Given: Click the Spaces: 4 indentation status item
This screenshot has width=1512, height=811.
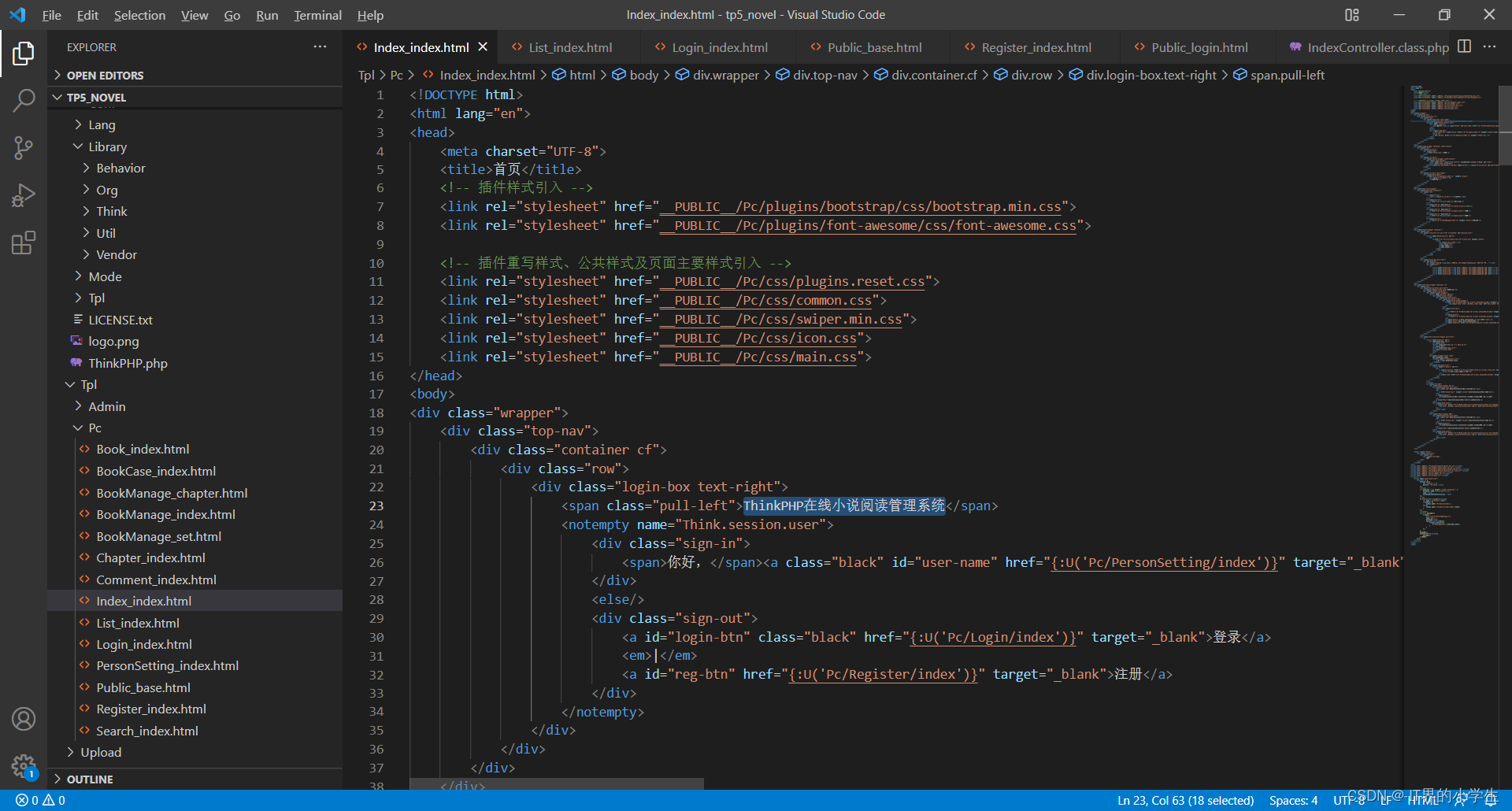Looking at the screenshot, I should (x=1293, y=800).
